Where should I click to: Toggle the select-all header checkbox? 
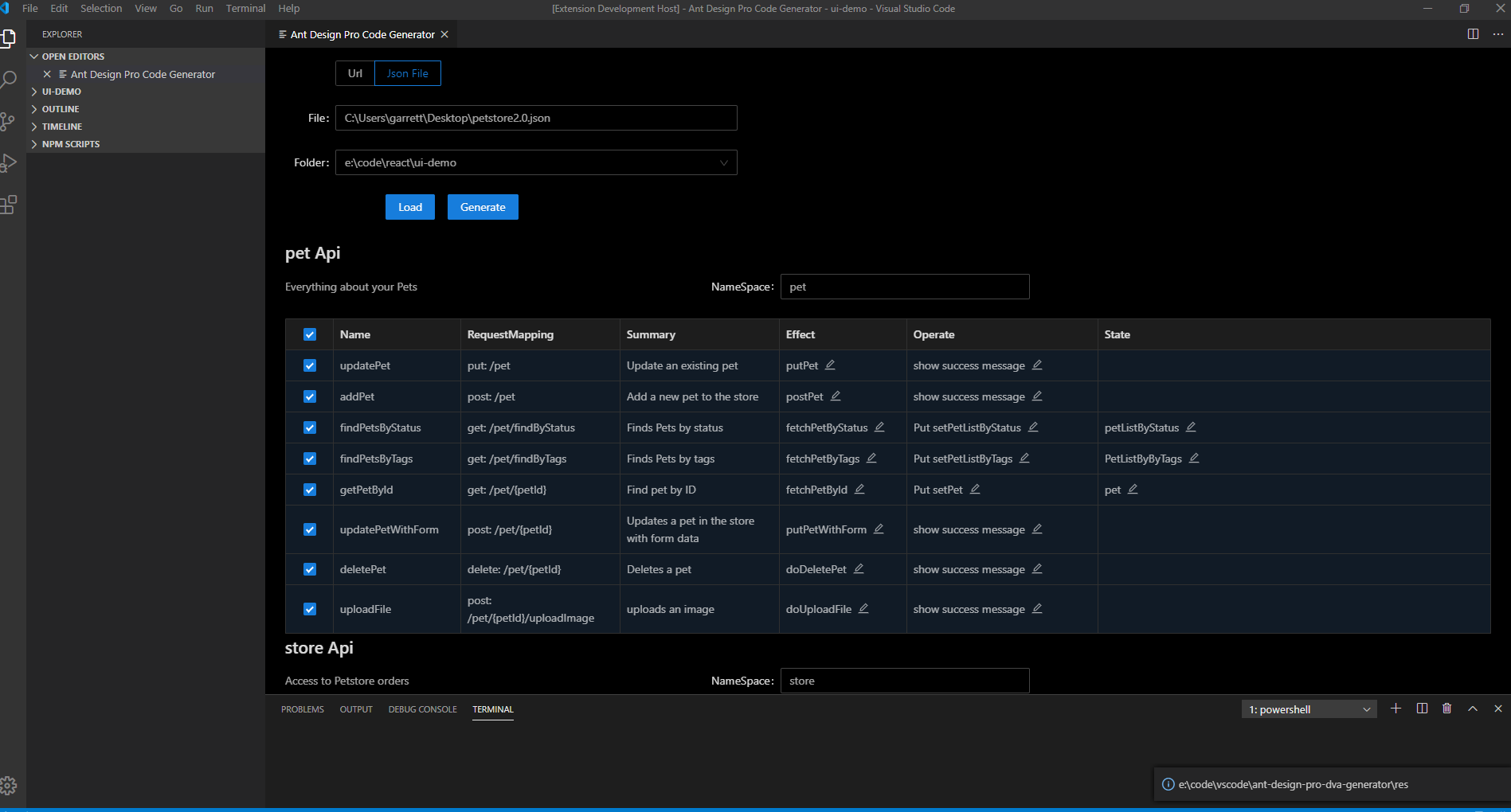click(310, 334)
